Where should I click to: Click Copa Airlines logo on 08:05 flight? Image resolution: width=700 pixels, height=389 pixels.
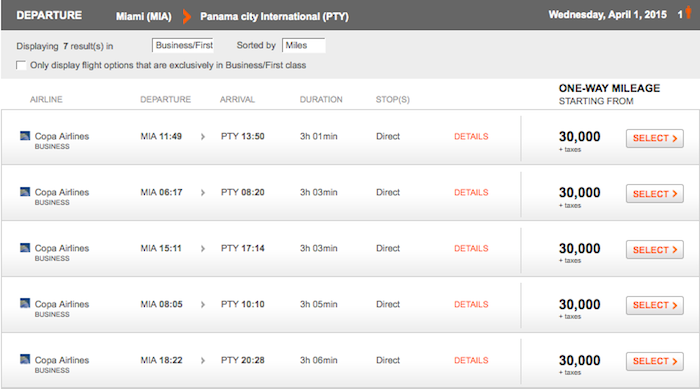tap(25, 303)
